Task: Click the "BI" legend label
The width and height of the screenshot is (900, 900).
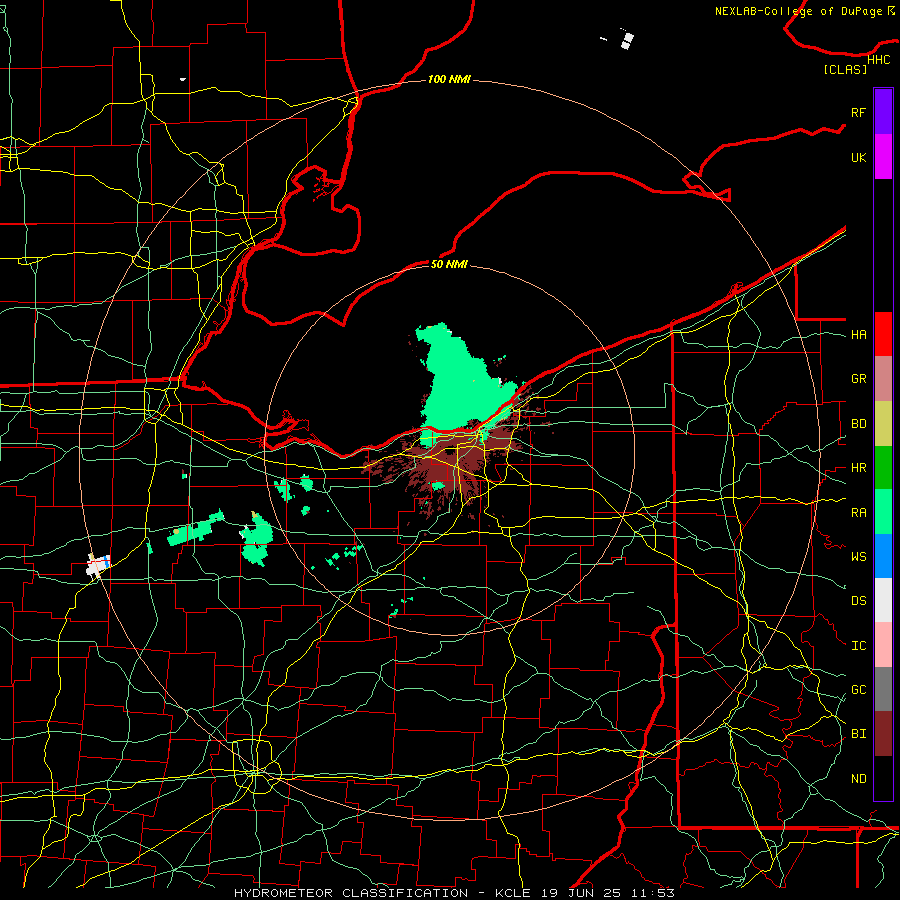Action: click(858, 734)
